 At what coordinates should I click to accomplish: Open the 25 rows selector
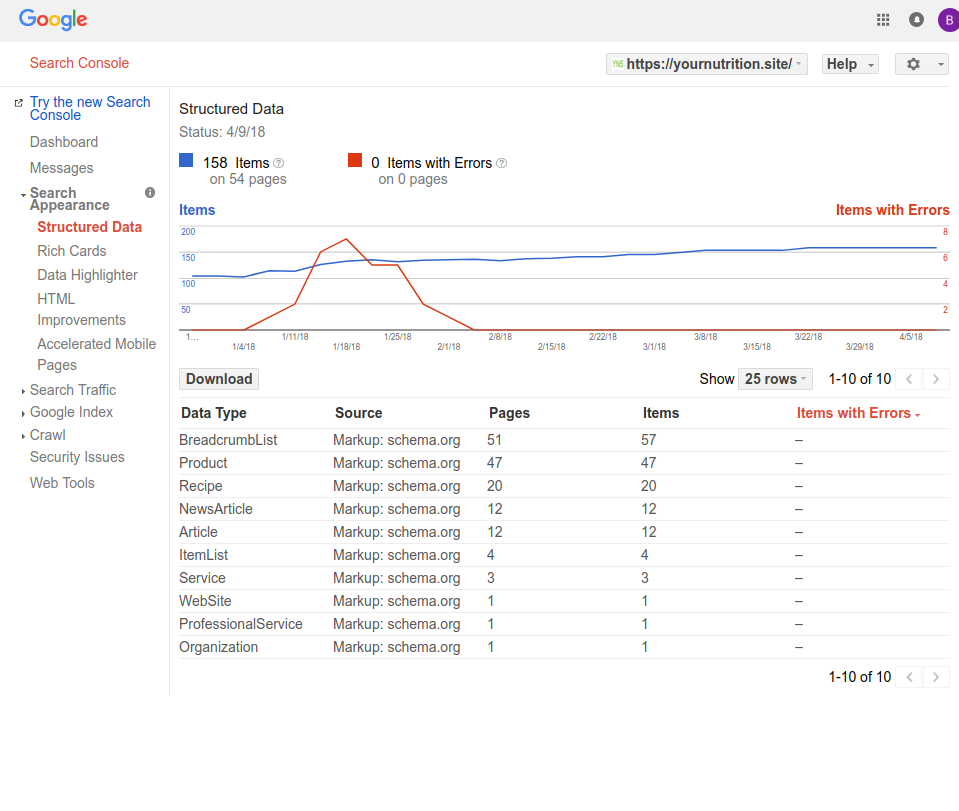click(775, 379)
